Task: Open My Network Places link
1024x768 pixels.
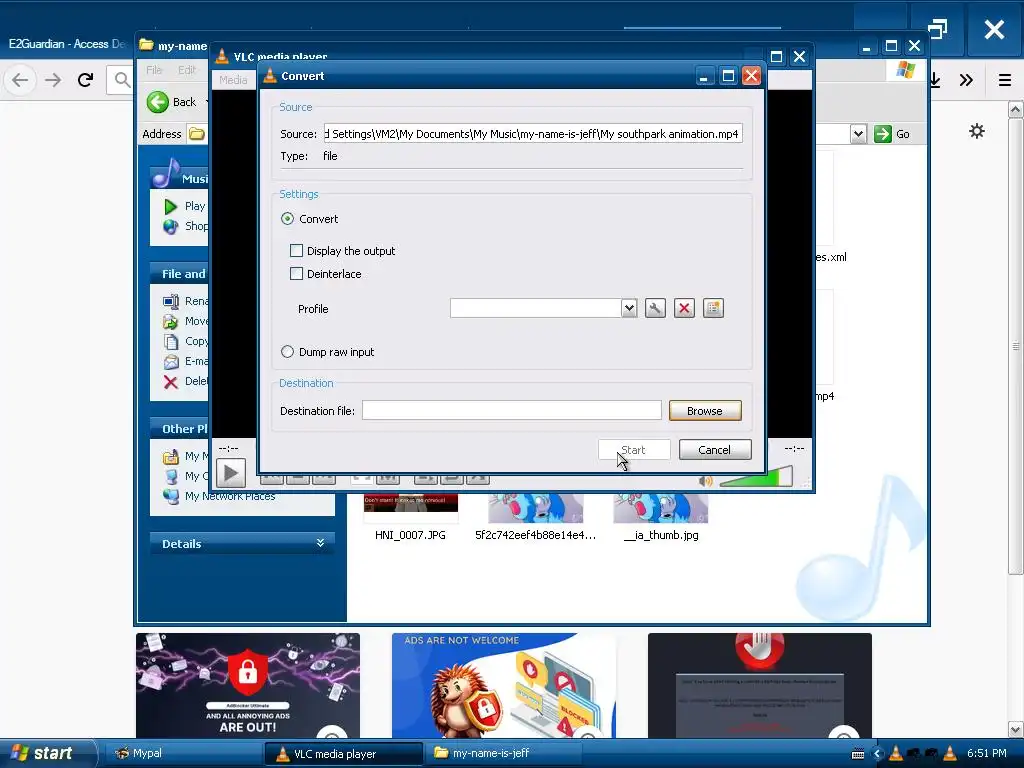Action: coord(230,496)
